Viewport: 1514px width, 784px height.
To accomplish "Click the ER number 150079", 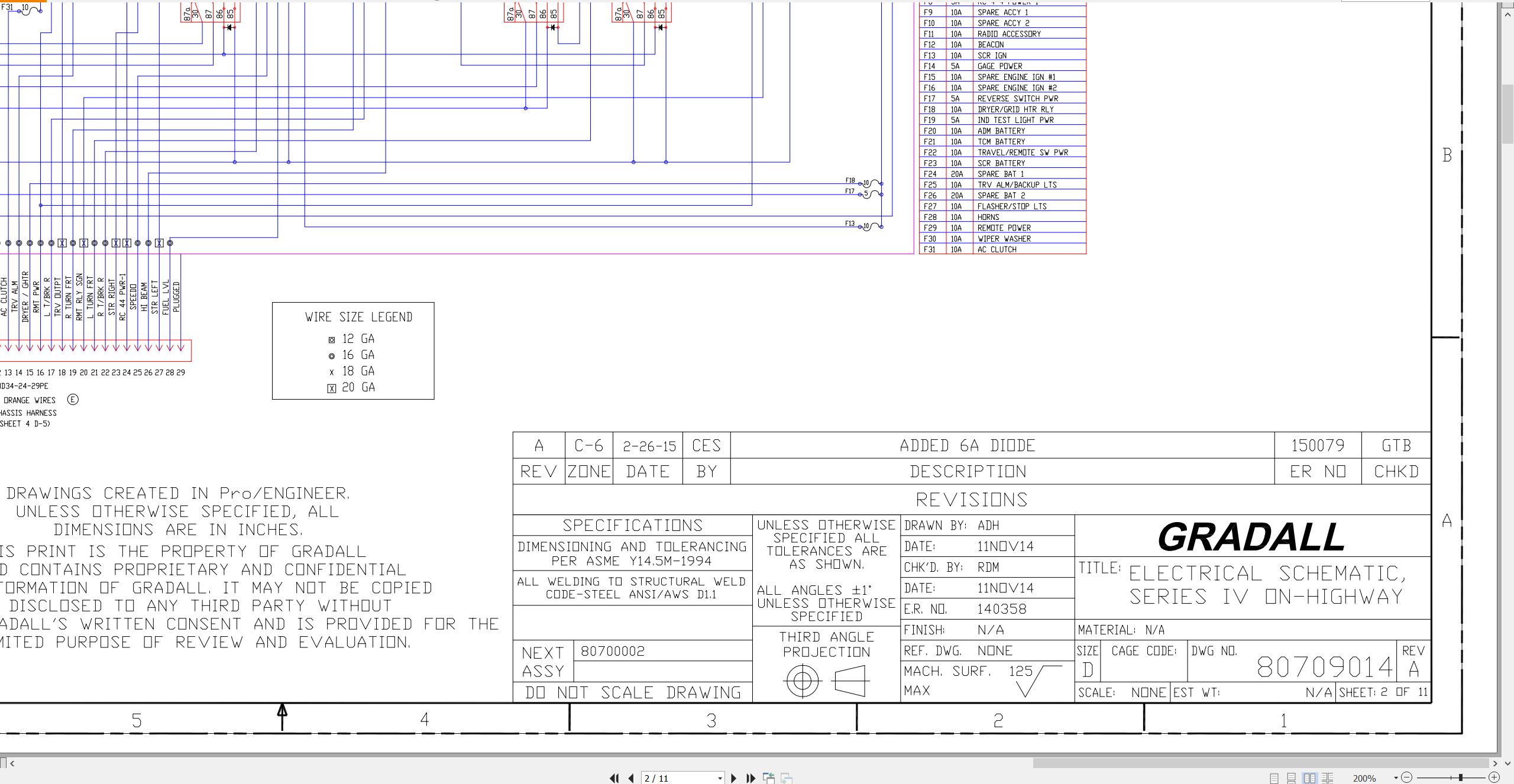I will click(x=1318, y=445).
